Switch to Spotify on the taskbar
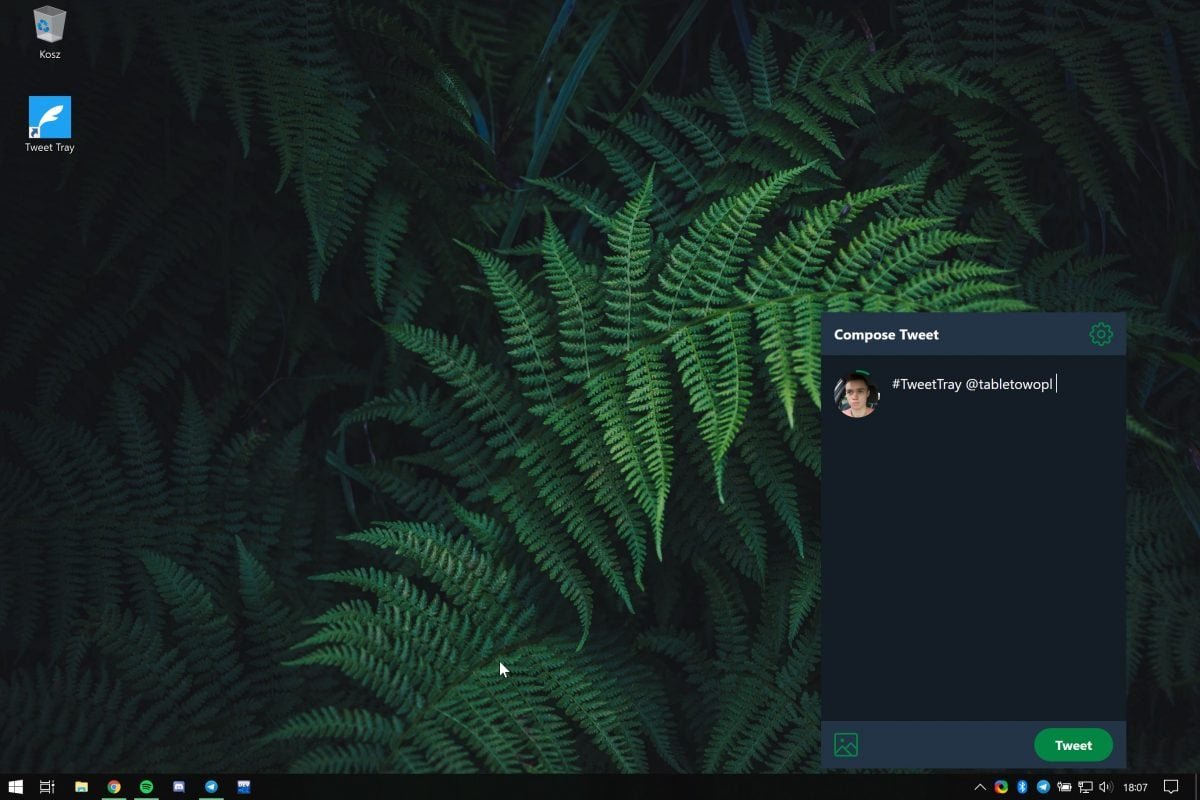Screen dimensions: 1200x800 pos(146,787)
